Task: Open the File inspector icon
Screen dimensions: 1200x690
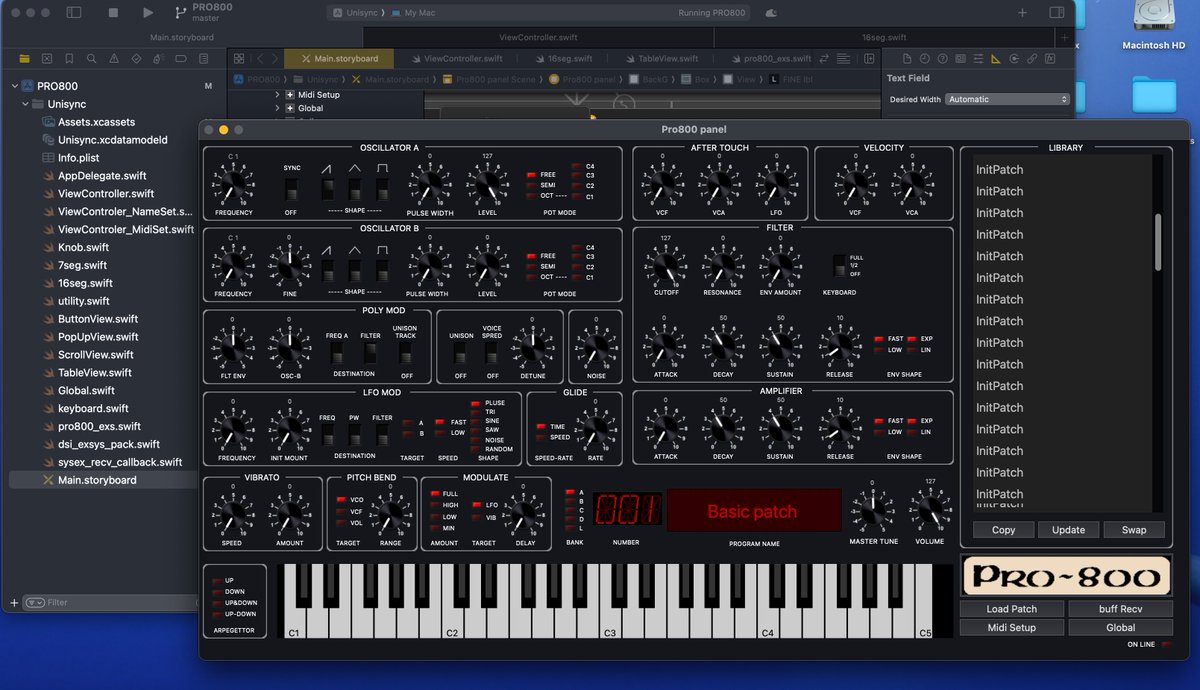Action: 906,59
